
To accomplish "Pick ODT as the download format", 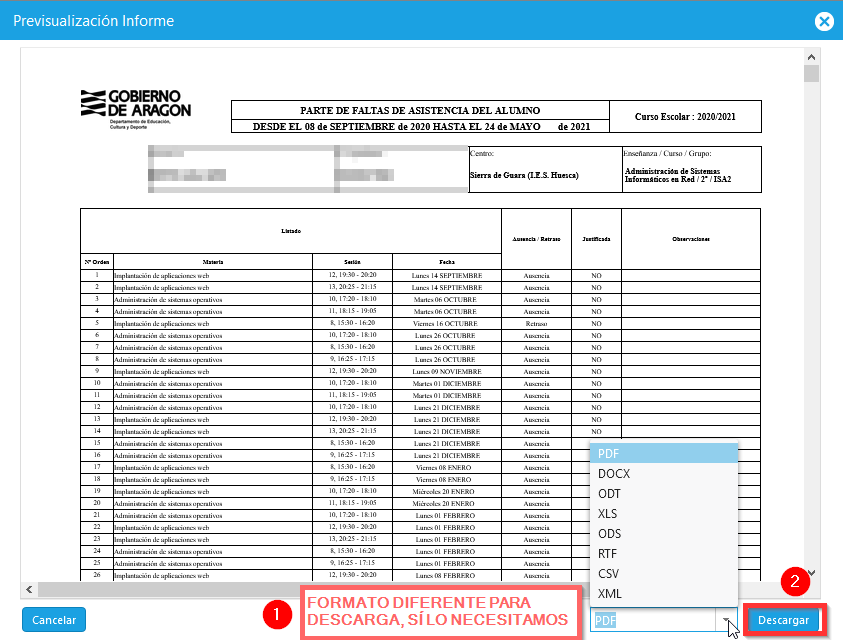I will point(663,493).
